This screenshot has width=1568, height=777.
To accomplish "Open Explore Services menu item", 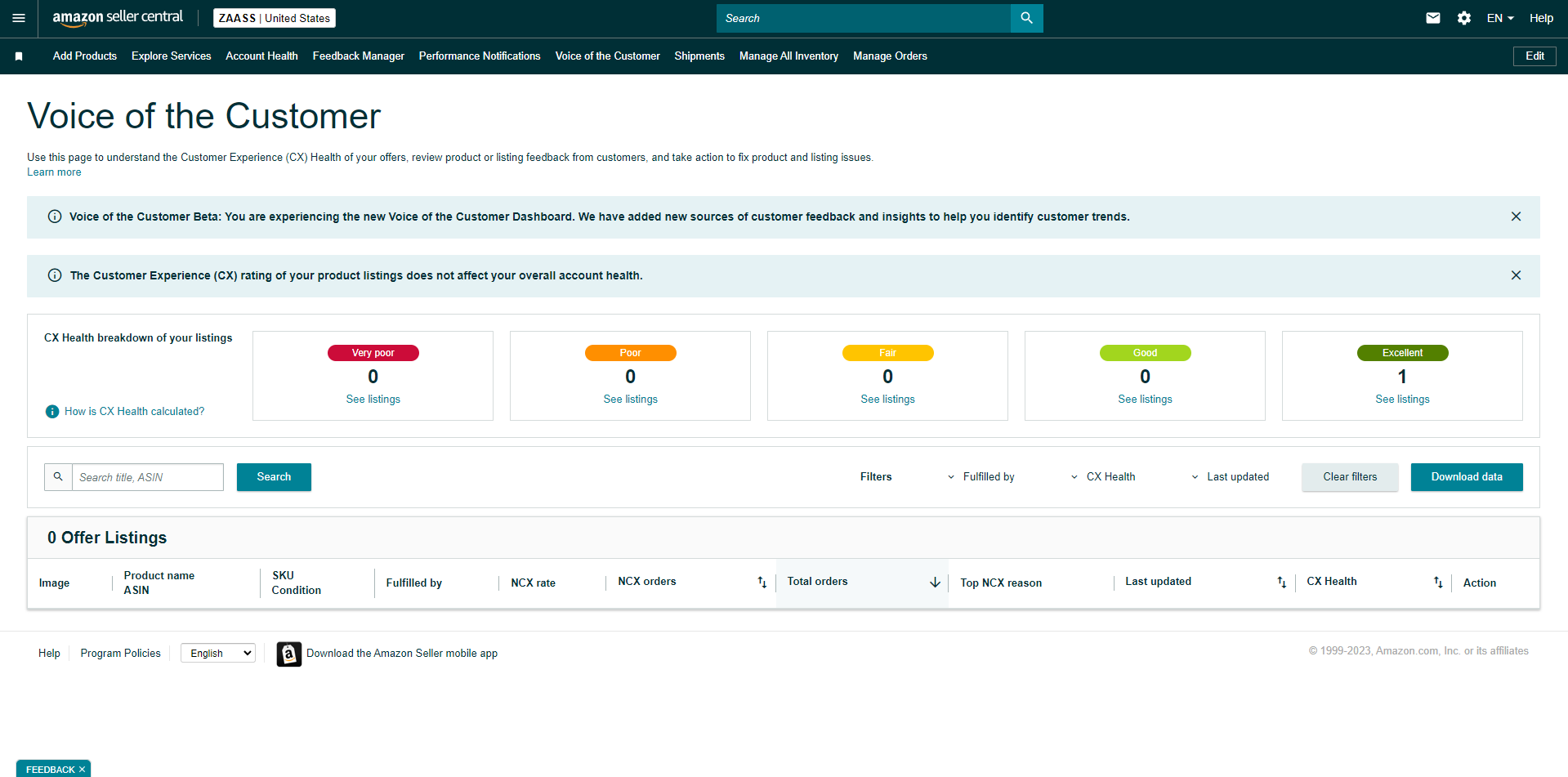I will [x=172, y=56].
